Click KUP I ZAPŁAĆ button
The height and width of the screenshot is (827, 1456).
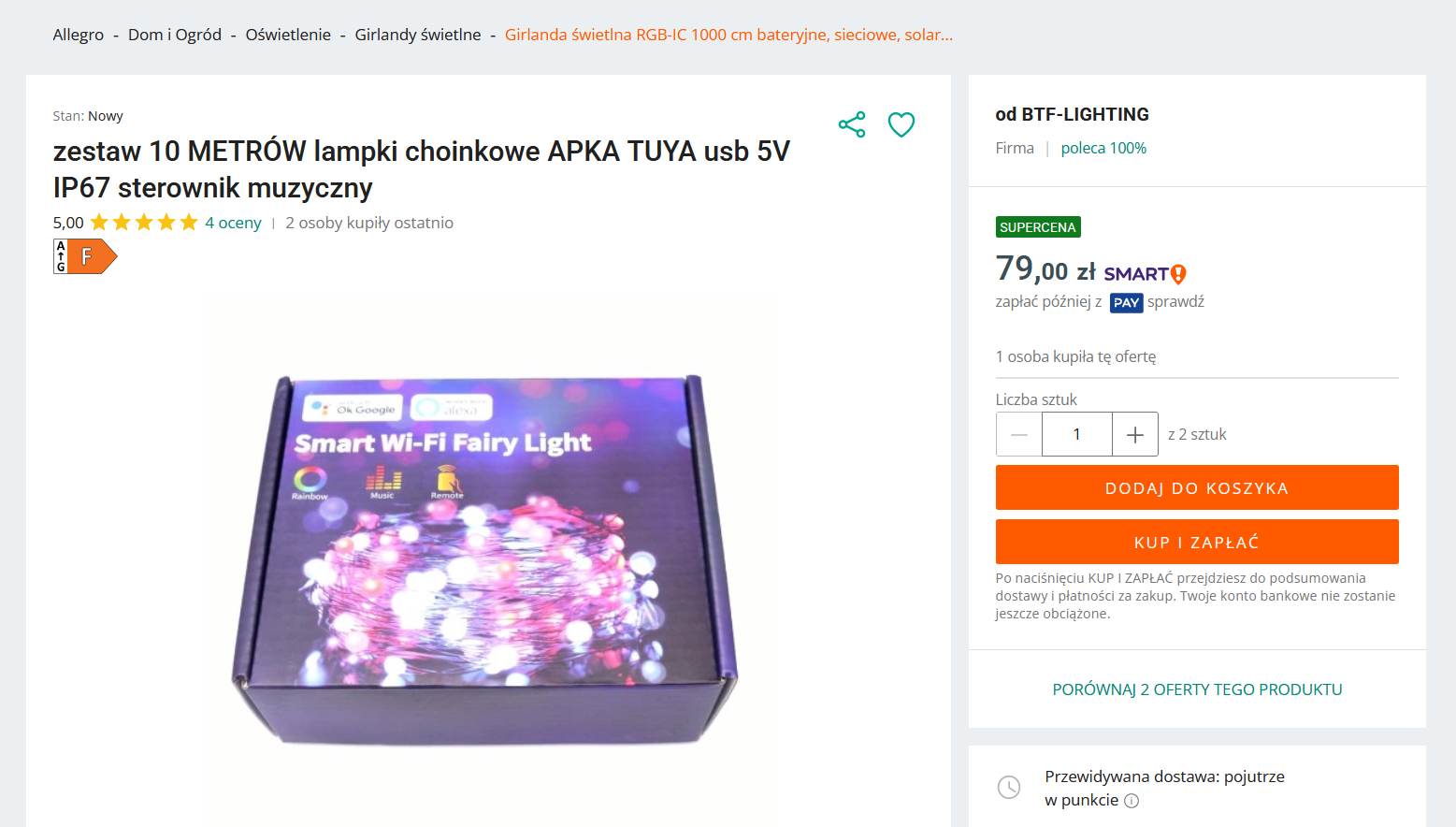tap(1197, 542)
